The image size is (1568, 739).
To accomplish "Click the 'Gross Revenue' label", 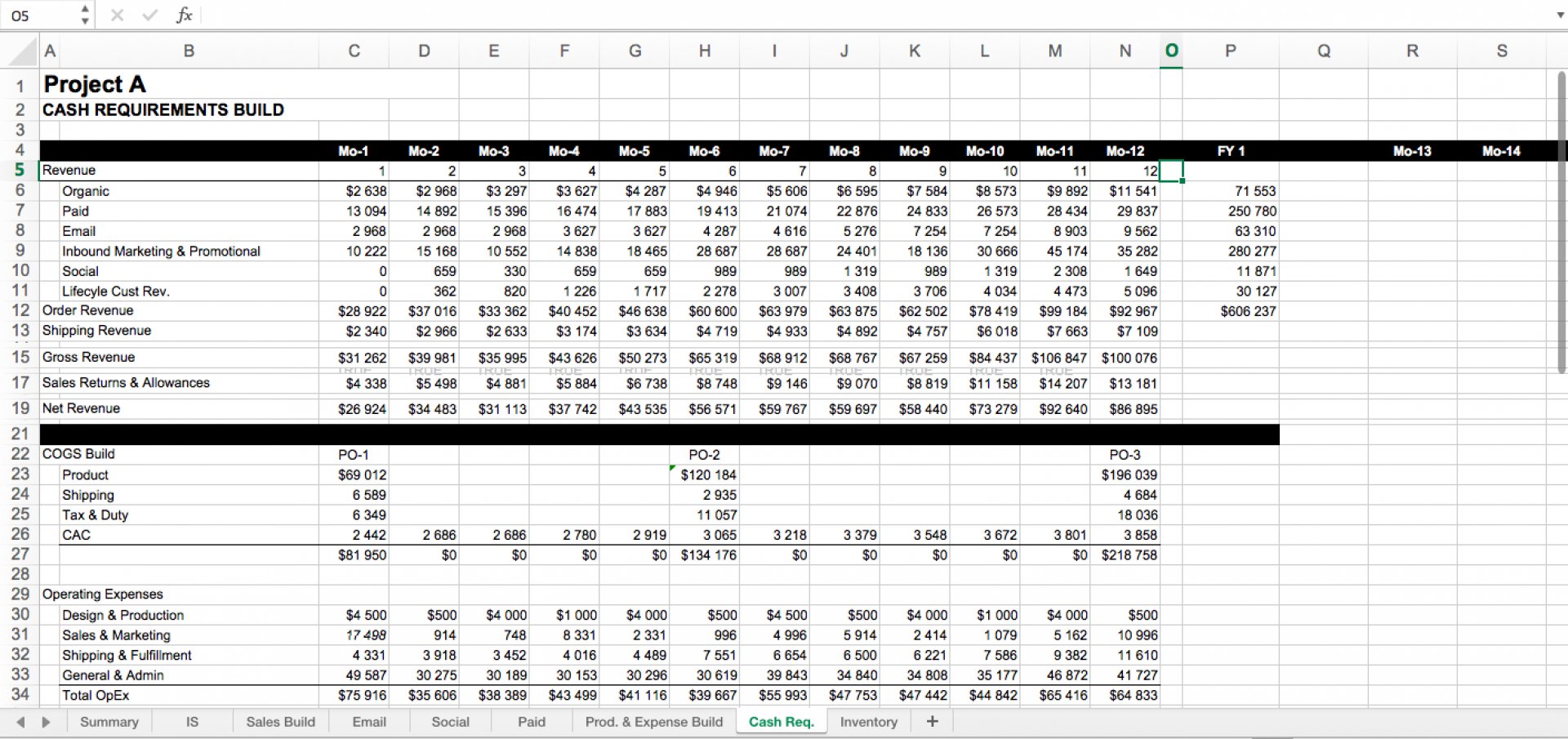I will [88, 357].
